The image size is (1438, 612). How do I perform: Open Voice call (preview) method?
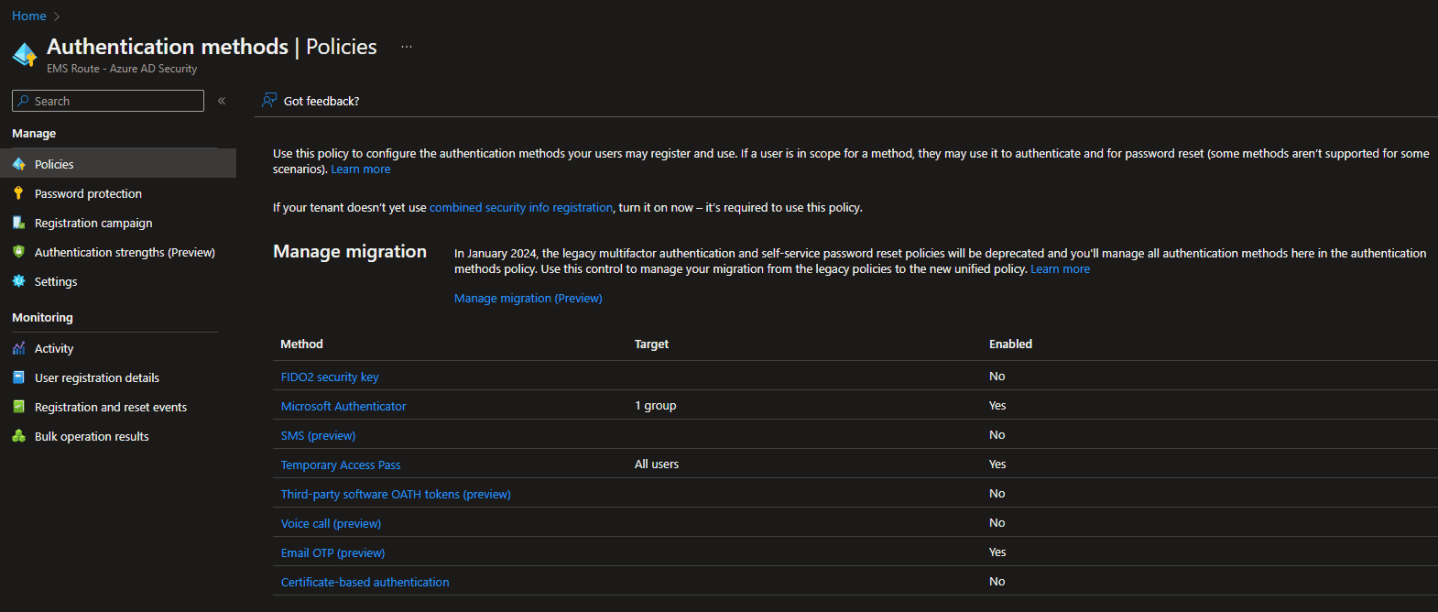[331, 523]
